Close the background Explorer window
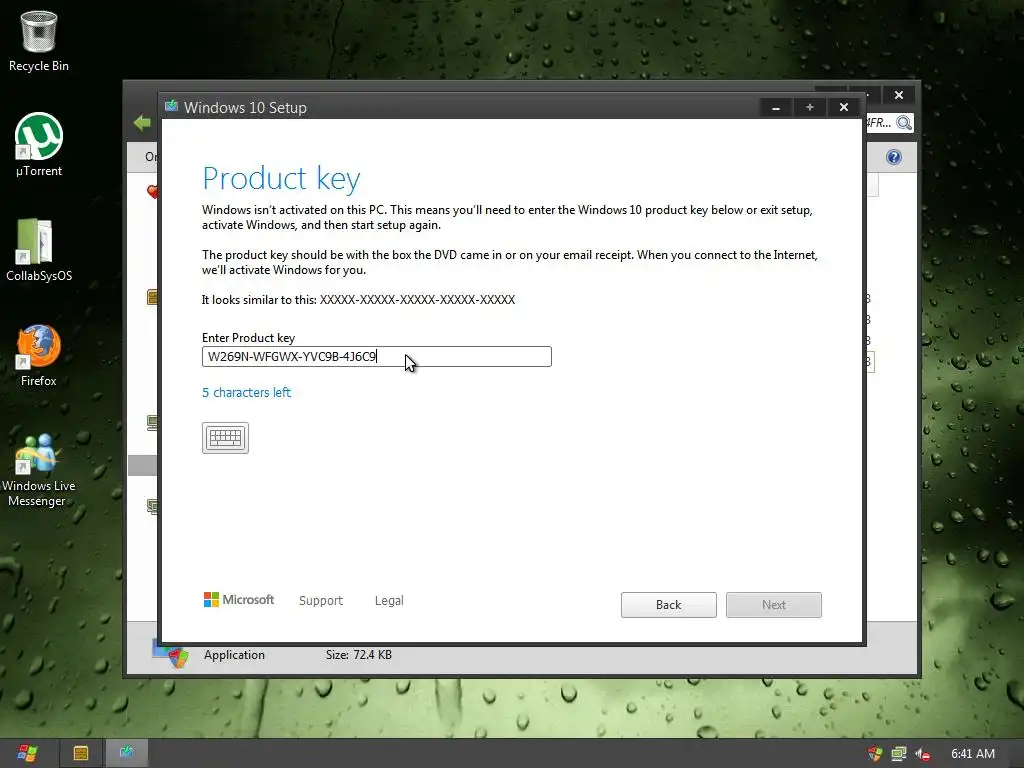 point(899,95)
